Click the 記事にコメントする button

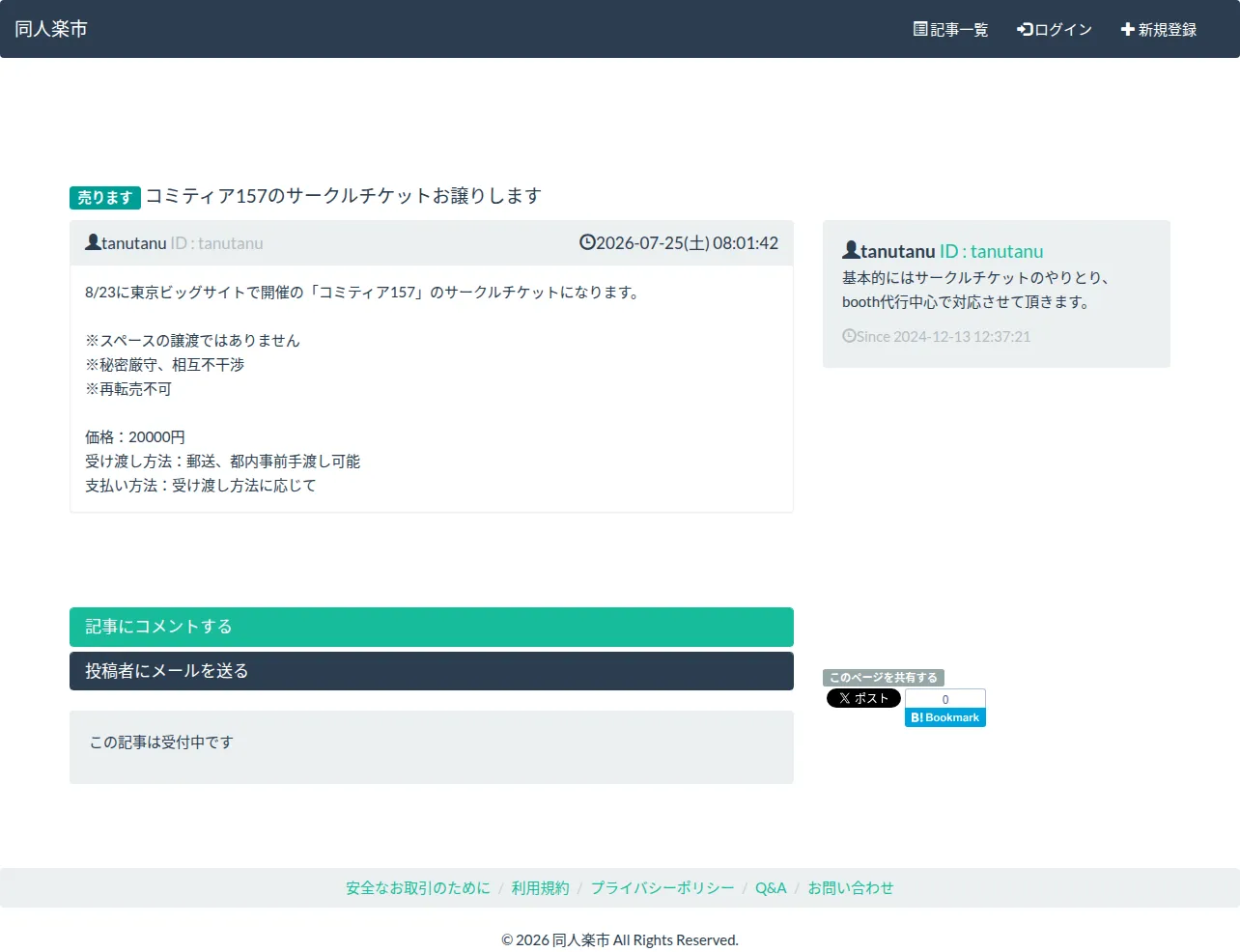tap(432, 627)
